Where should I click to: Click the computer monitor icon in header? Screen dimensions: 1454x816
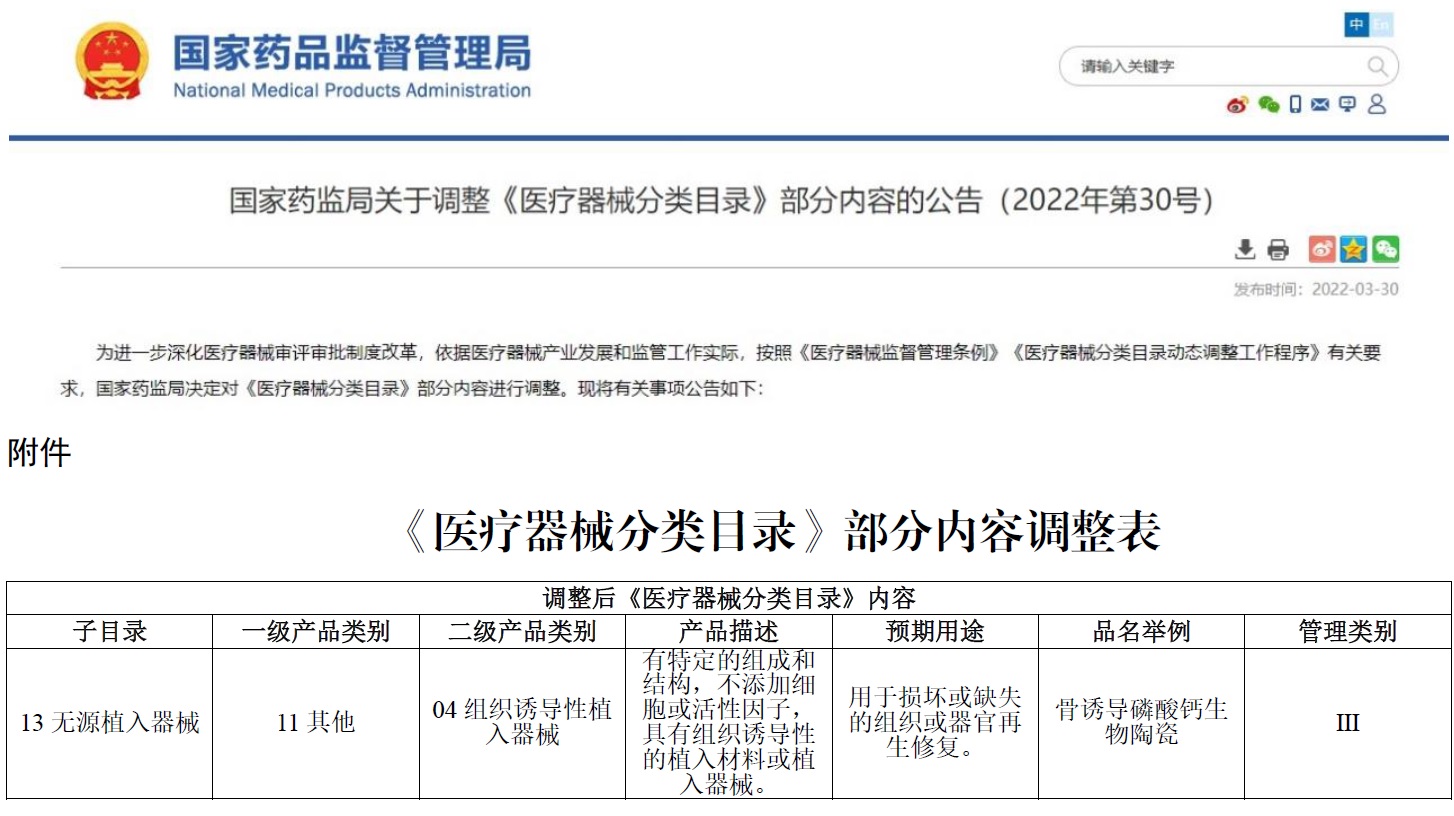point(1347,104)
